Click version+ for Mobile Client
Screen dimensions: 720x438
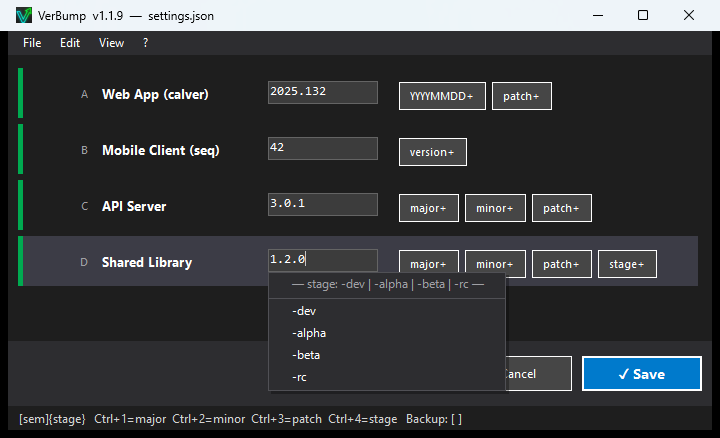tap(433, 152)
